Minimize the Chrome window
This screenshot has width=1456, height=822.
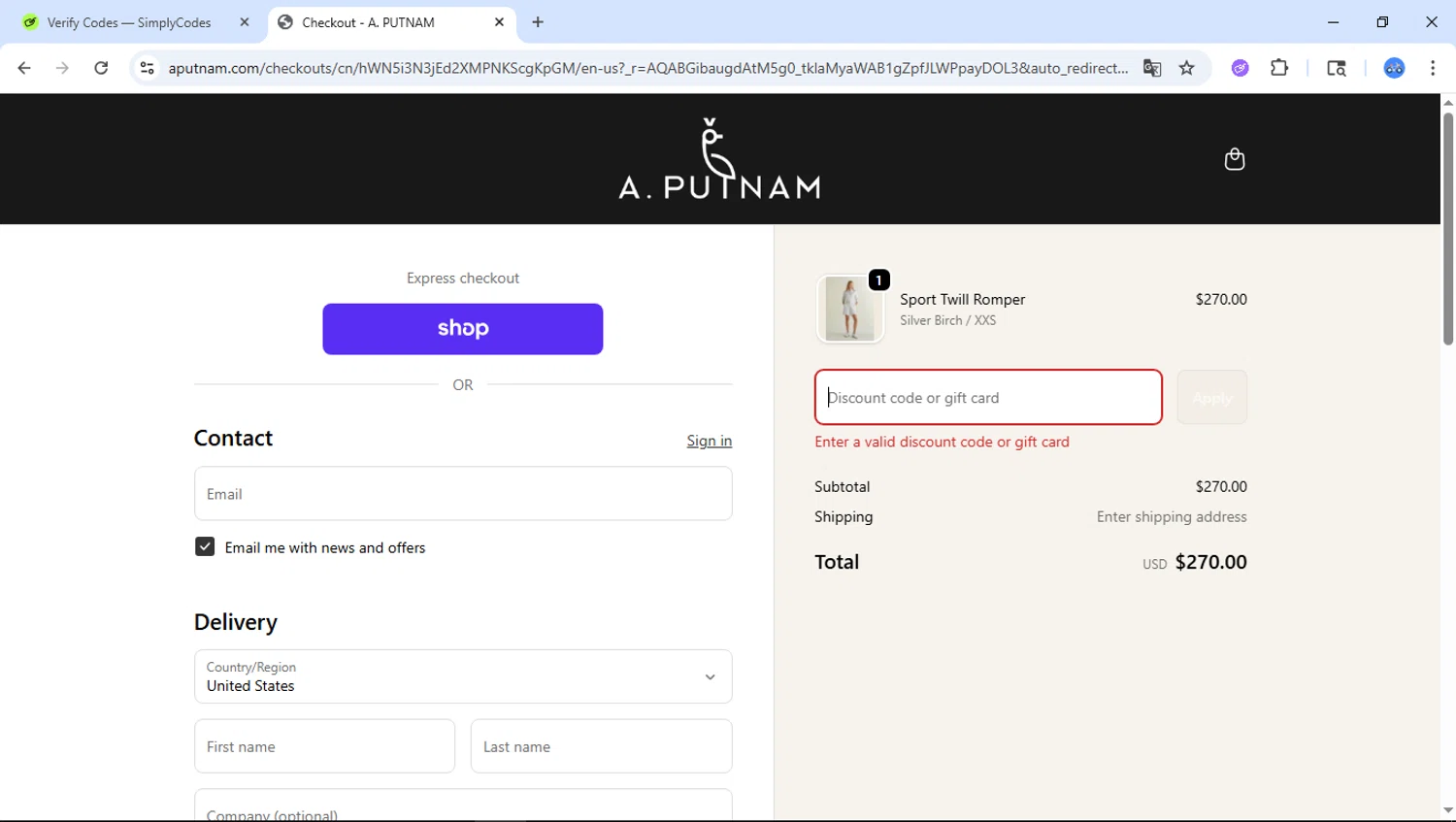click(1333, 22)
